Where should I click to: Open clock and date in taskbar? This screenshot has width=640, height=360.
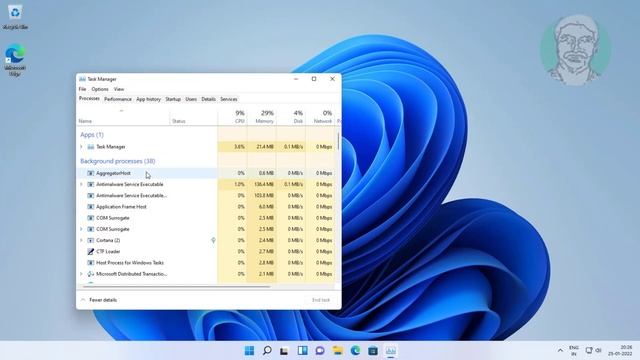[620, 350]
